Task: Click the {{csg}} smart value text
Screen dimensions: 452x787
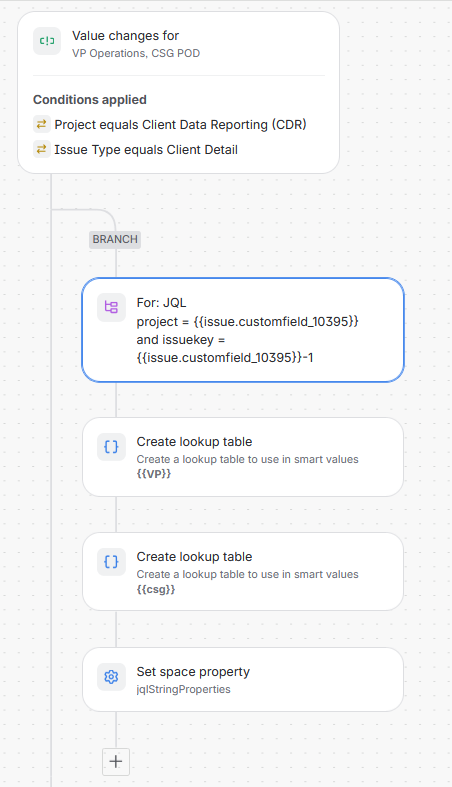Action: [156, 589]
